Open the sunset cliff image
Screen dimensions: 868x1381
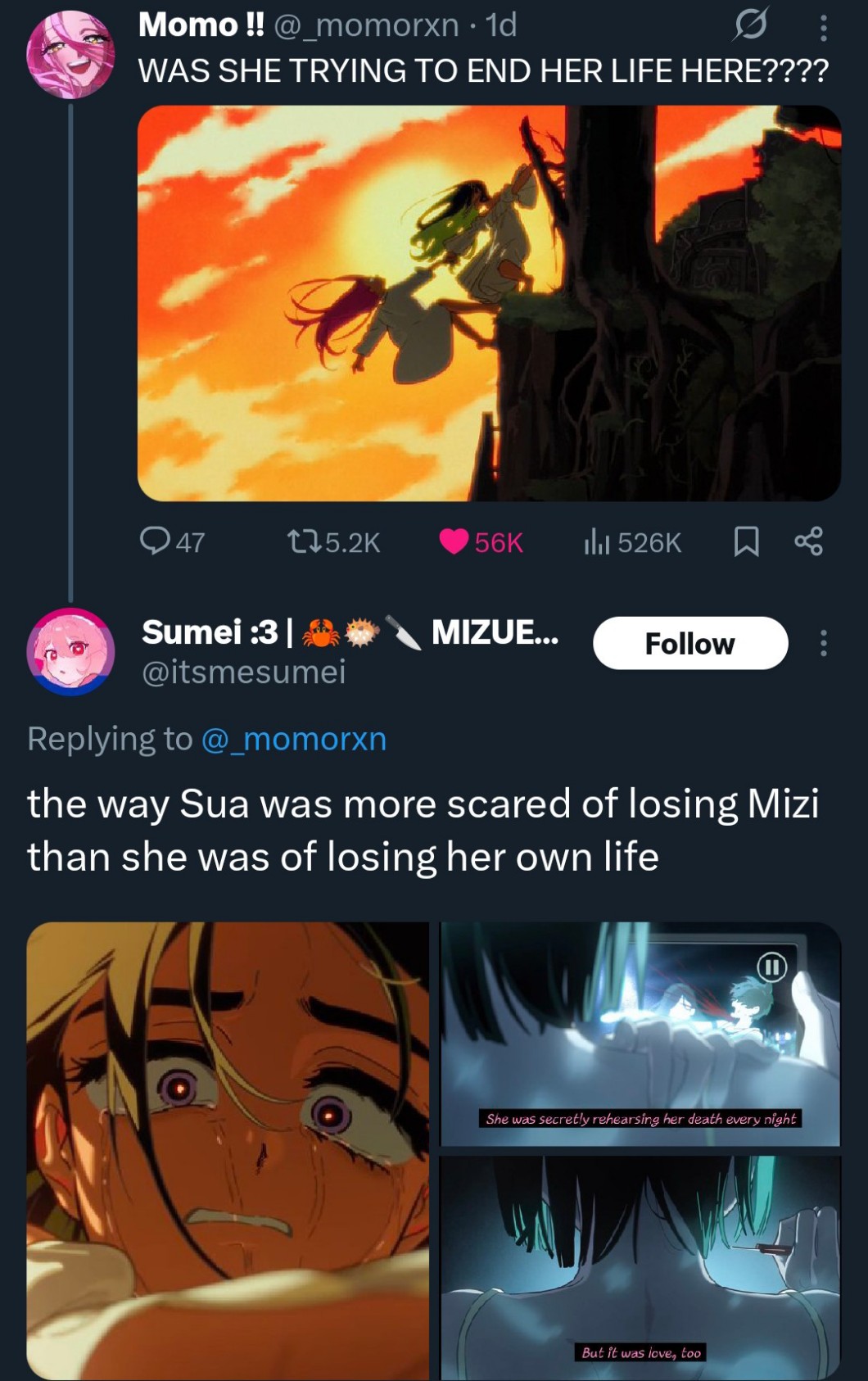(x=489, y=303)
